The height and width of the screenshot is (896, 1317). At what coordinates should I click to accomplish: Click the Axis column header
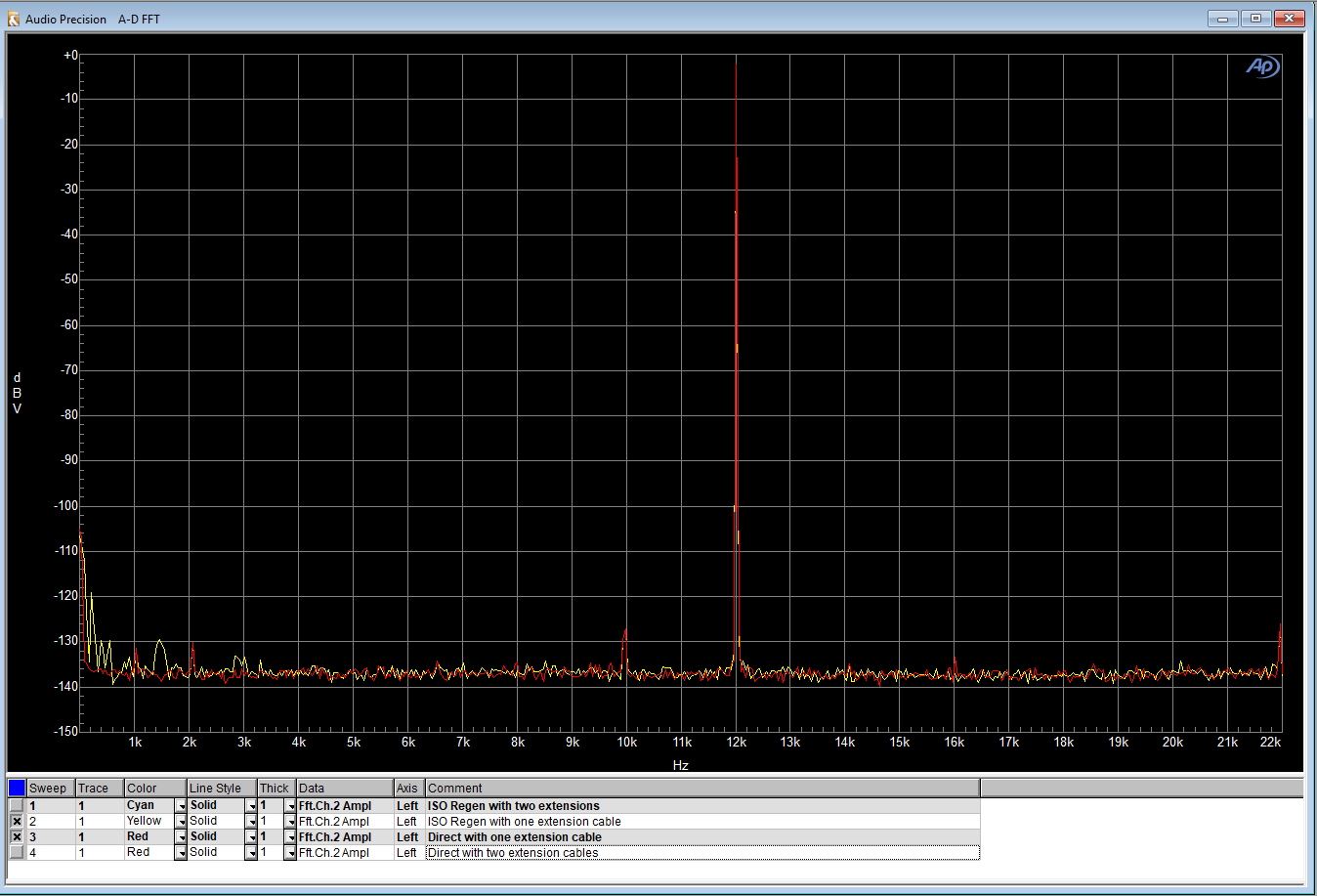pos(409,789)
